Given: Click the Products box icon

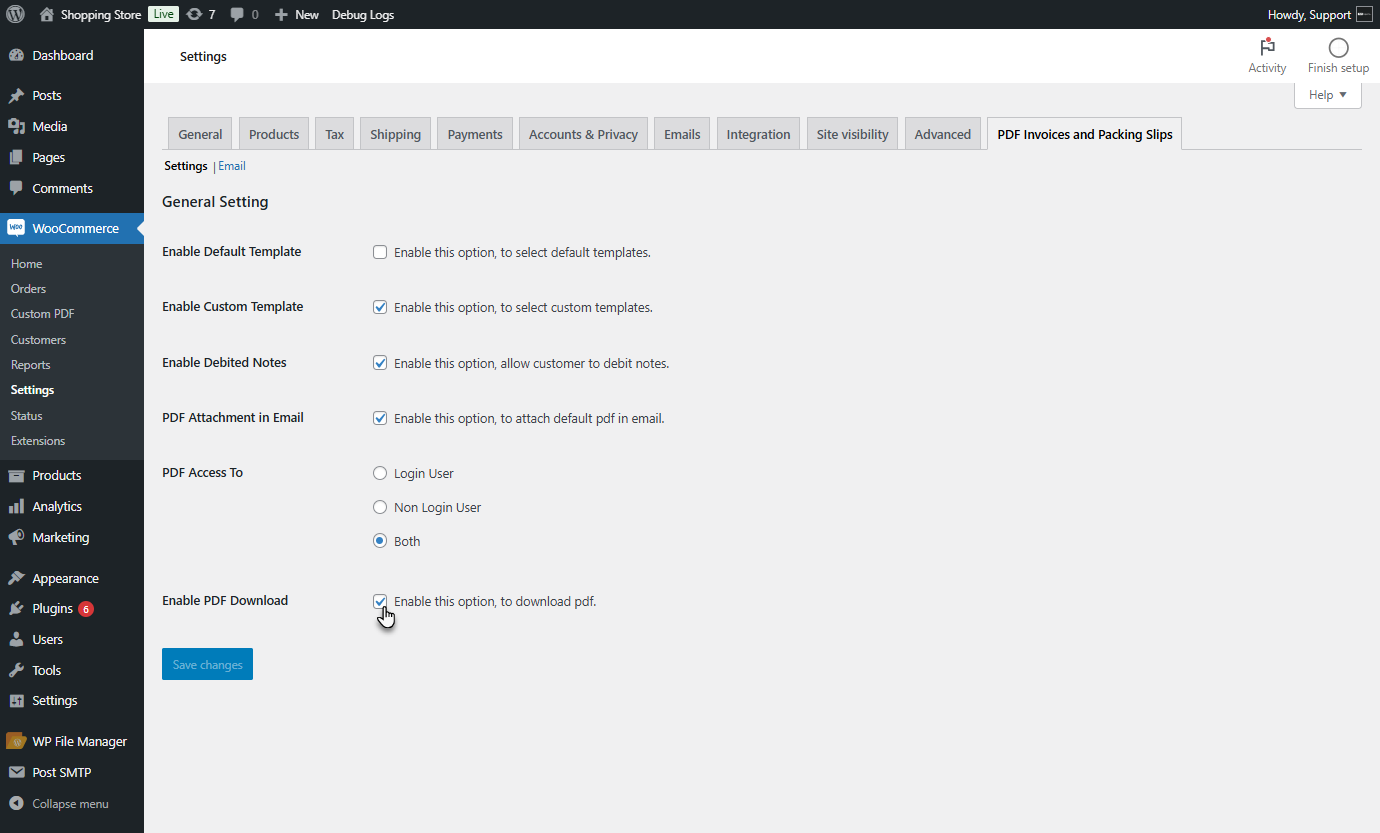Looking at the screenshot, I should (16, 475).
